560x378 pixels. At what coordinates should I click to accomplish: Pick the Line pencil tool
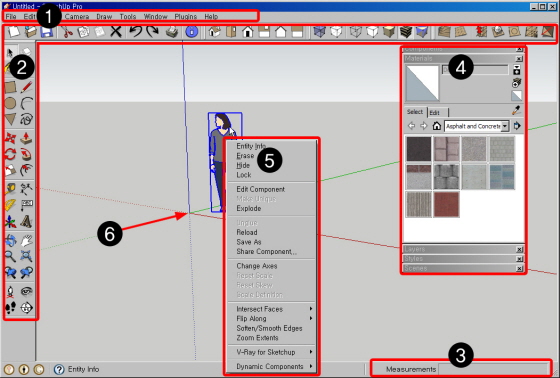click(x=26, y=87)
